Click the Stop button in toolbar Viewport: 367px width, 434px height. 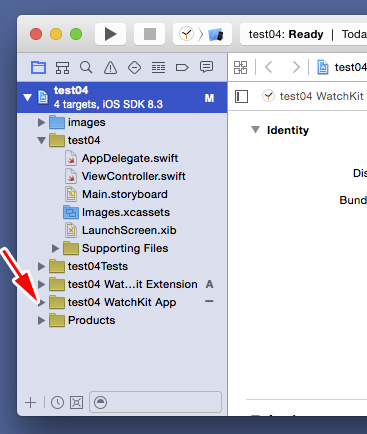click(150, 34)
